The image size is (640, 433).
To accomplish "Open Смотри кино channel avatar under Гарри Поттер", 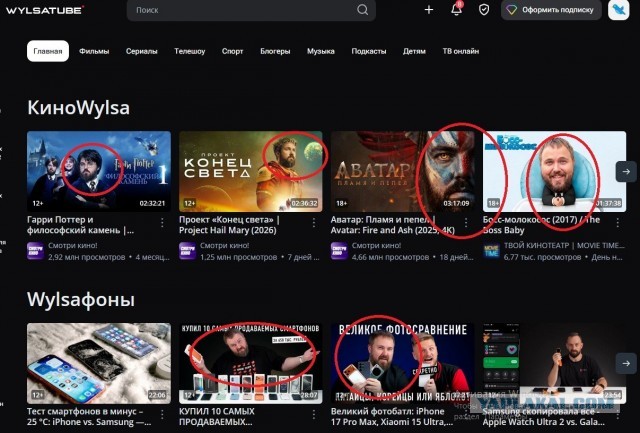I will (36, 251).
